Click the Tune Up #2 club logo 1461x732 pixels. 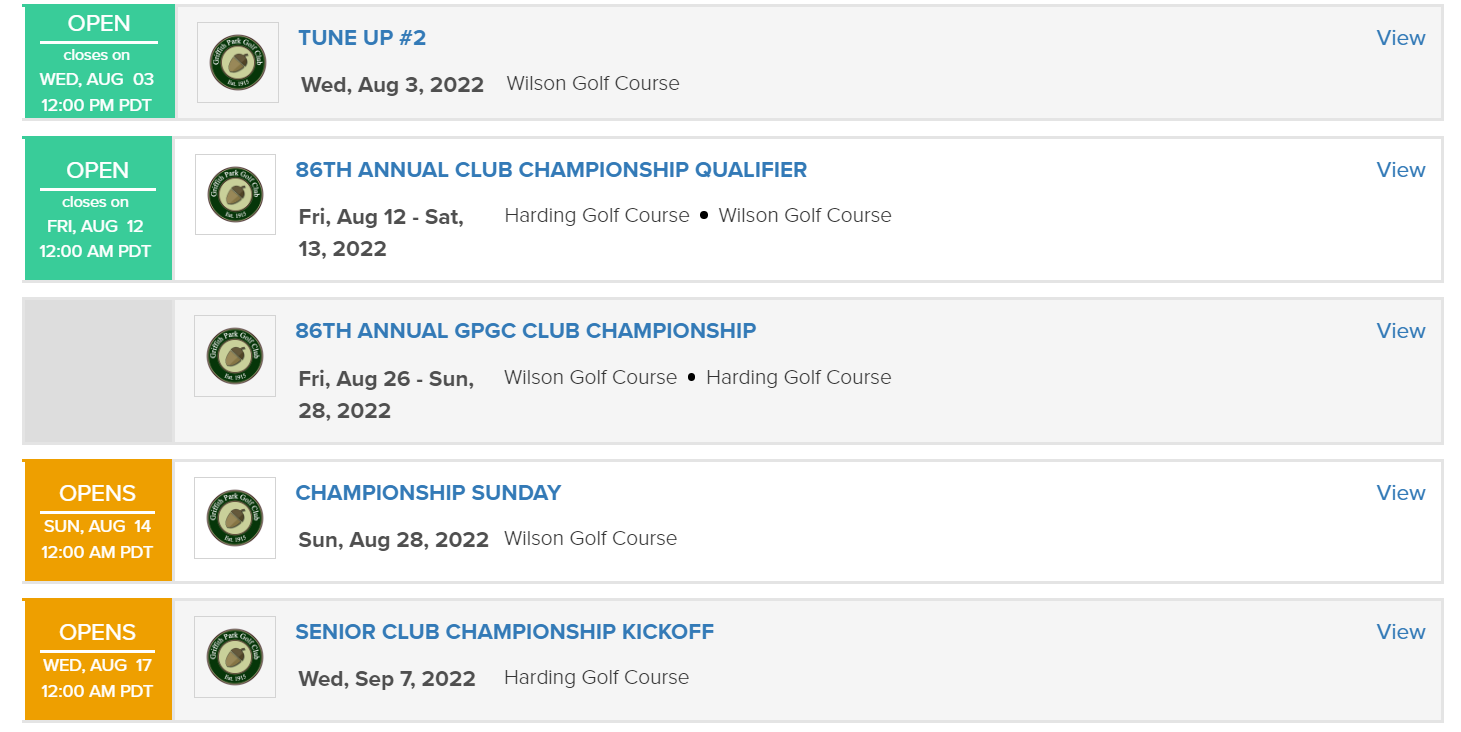(238, 62)
